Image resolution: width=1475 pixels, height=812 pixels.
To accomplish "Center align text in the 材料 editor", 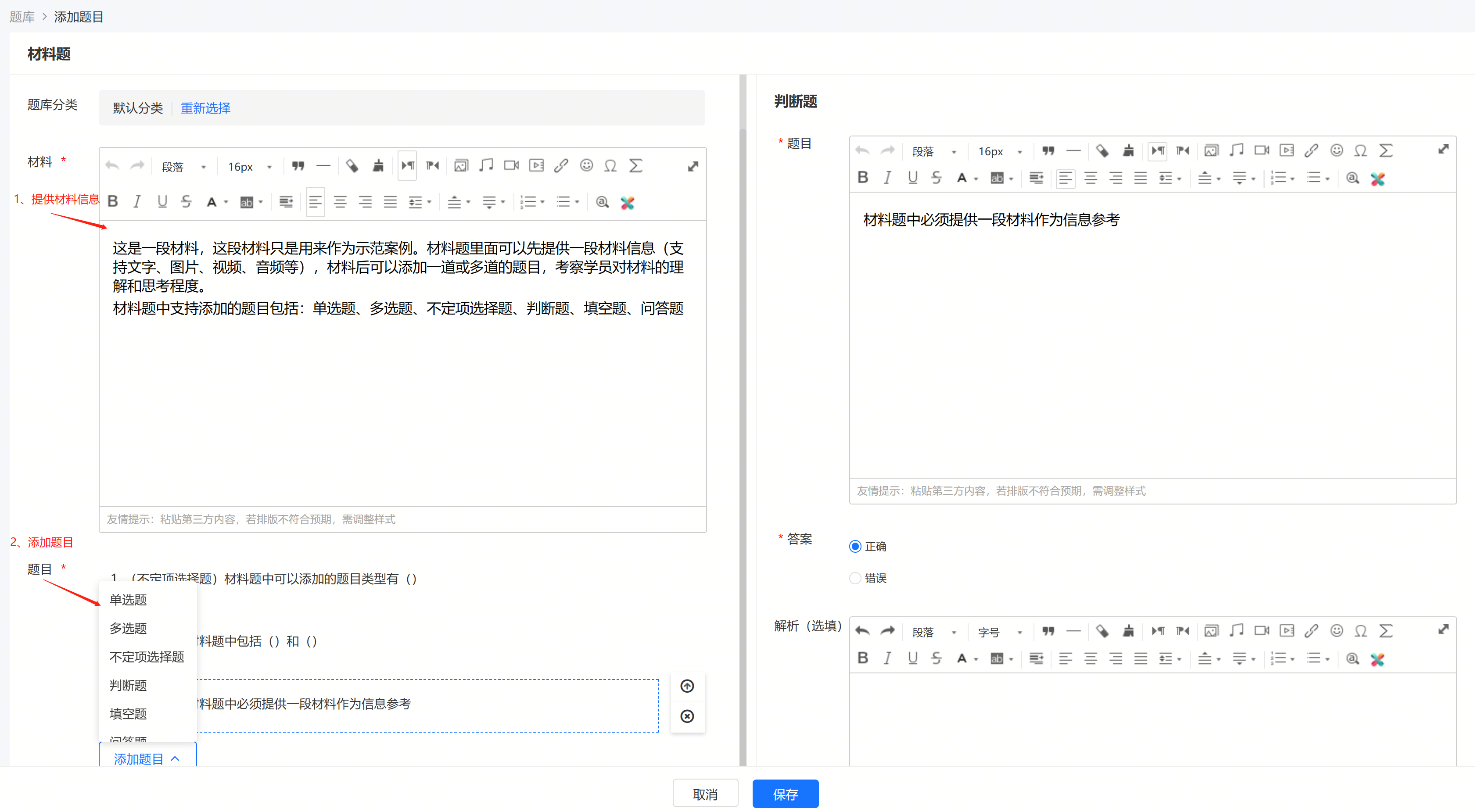I will tap(340, 201).
